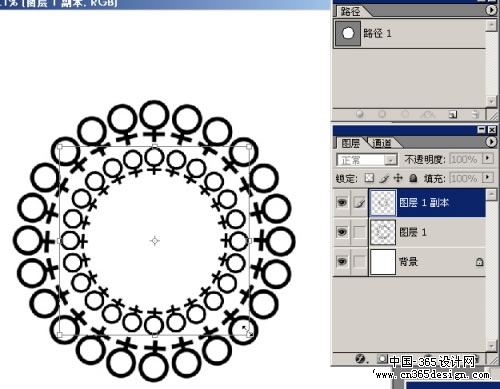Screen dimensions: 500x389
Task: Create a new path in Paths panel
Action: [x=452, y=115]
